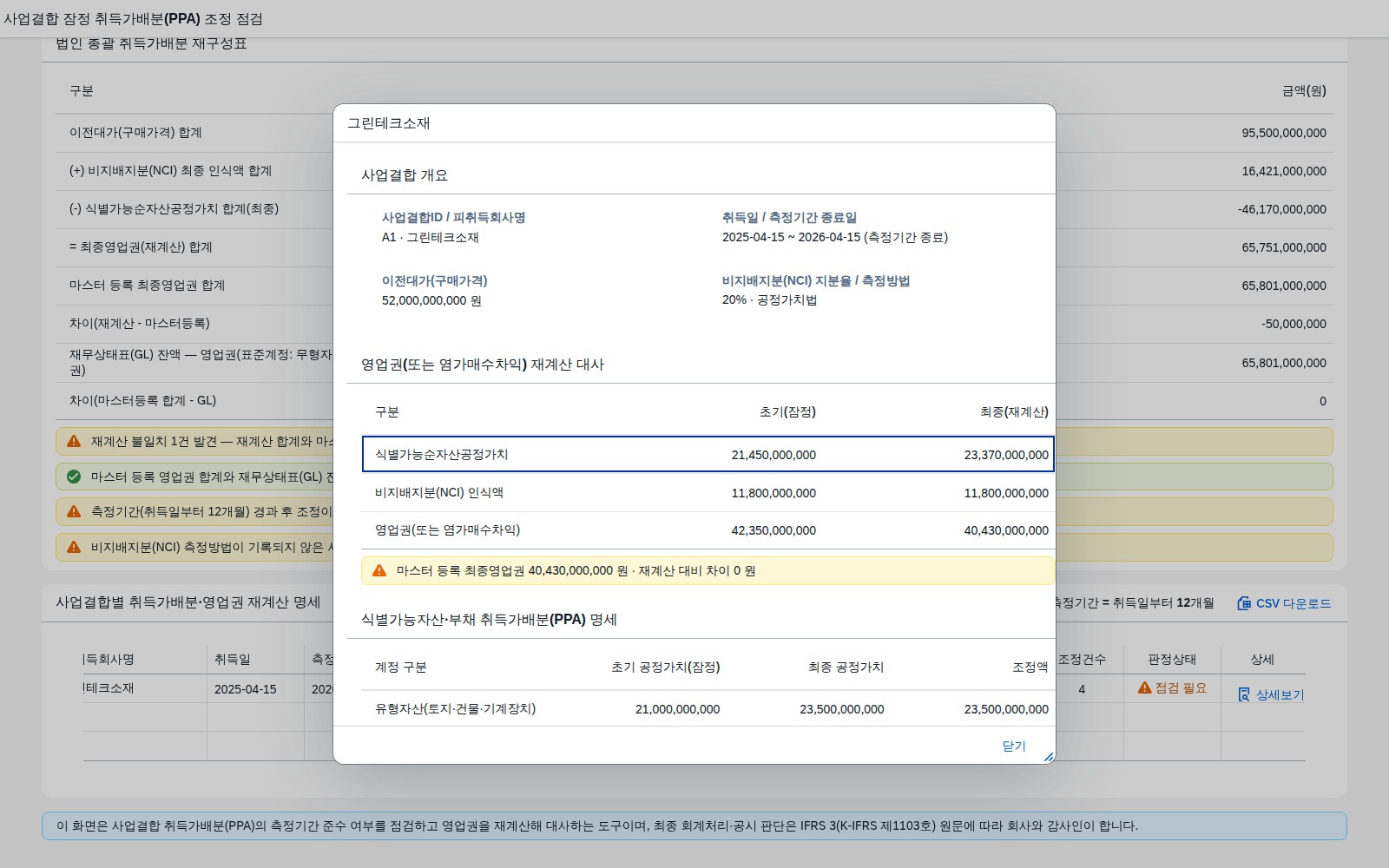Click the 20% · 공정가치법 value
Image resolution: width=1389 pixels, height=868 pixels.
769,299
